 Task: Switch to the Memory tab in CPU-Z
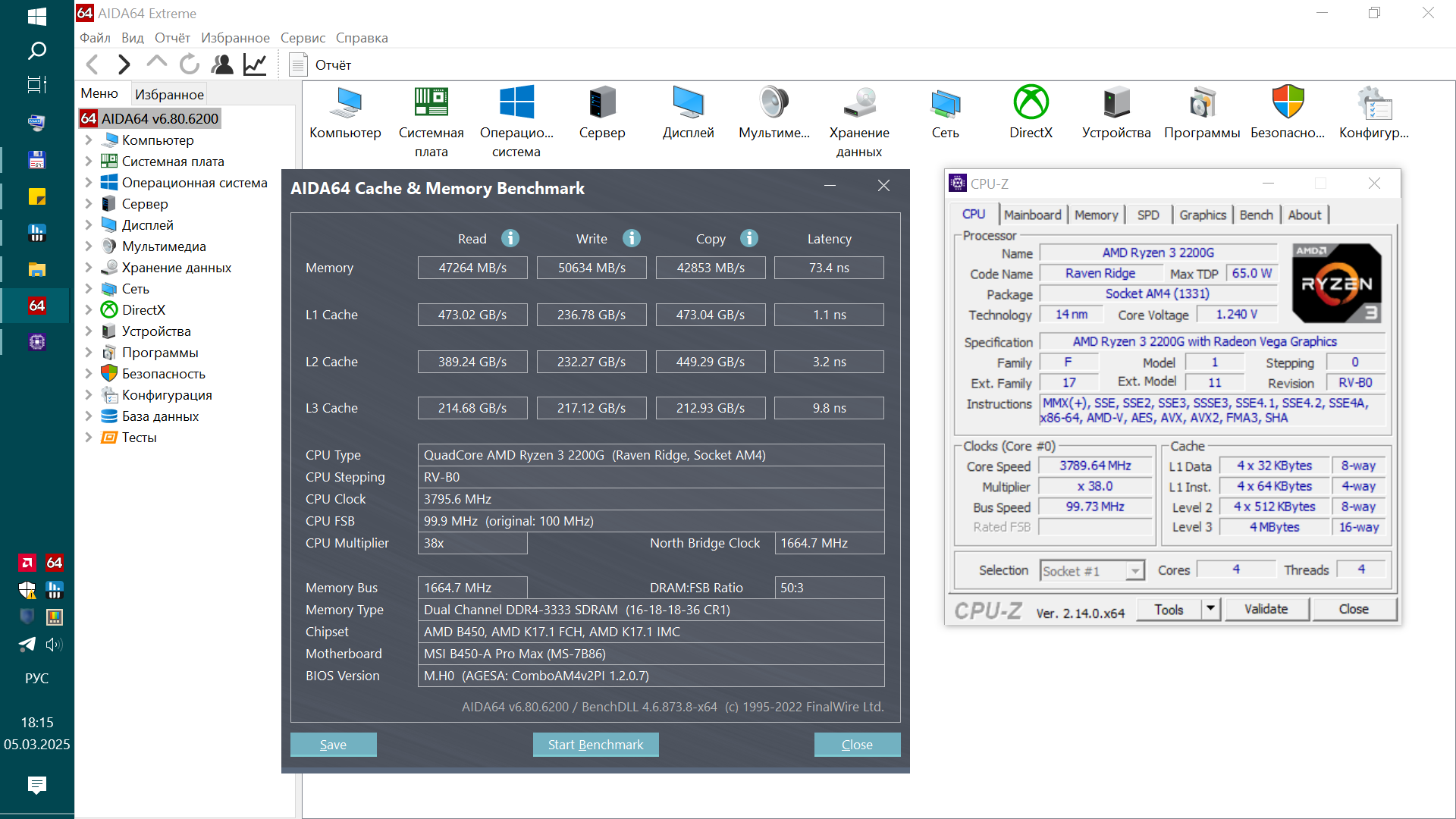(x=1096, y=215)
